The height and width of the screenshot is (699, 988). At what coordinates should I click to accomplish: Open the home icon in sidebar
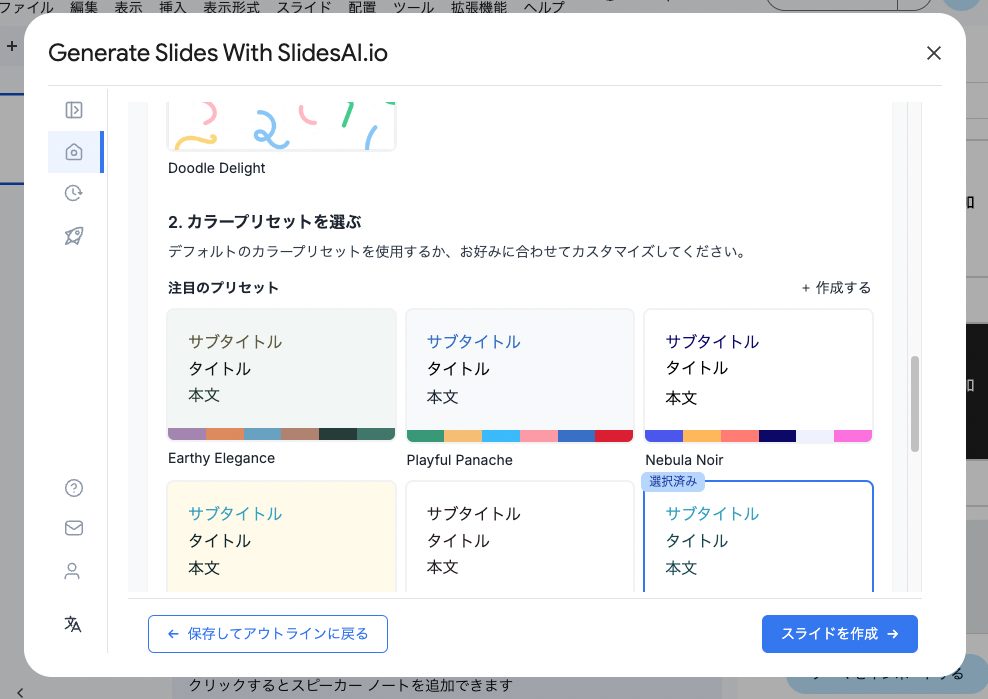click(73, 152)
